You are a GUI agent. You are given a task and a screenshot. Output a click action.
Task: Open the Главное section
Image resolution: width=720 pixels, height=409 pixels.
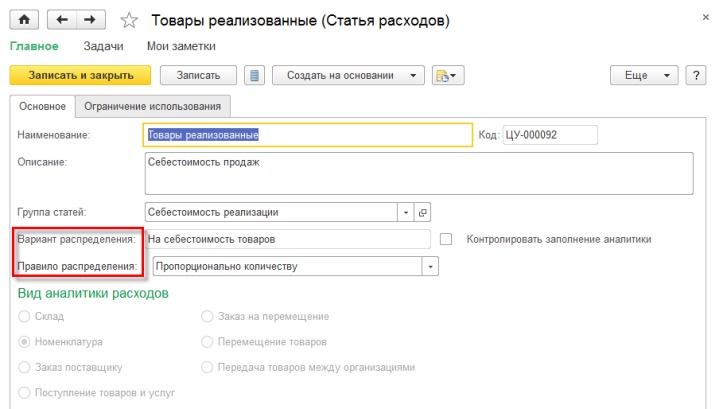coord(34,46)
